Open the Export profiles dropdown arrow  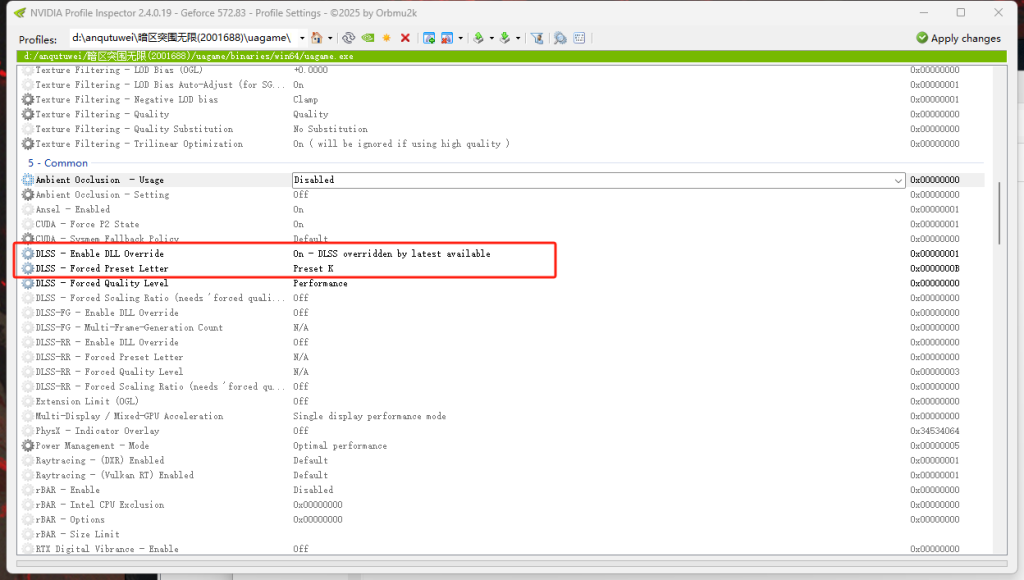click(492, 38)
